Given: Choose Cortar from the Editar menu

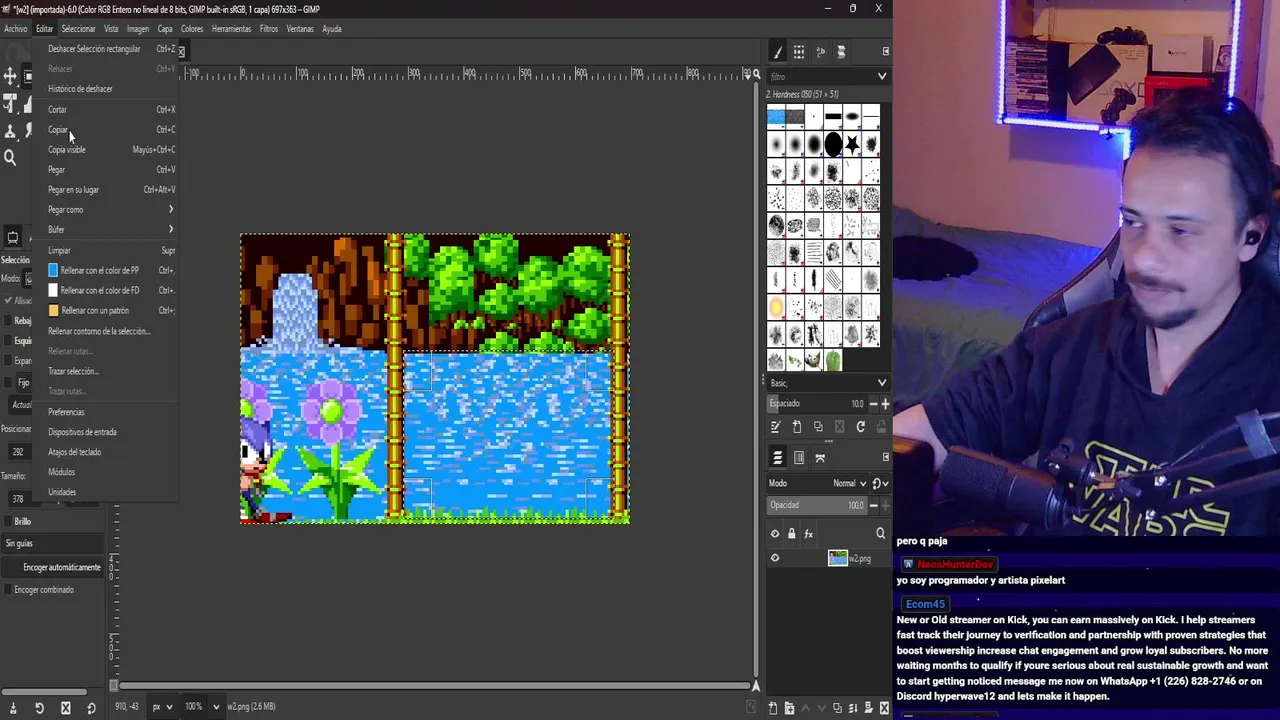Looking at the screenshot, I should click(x=110, y=110).
